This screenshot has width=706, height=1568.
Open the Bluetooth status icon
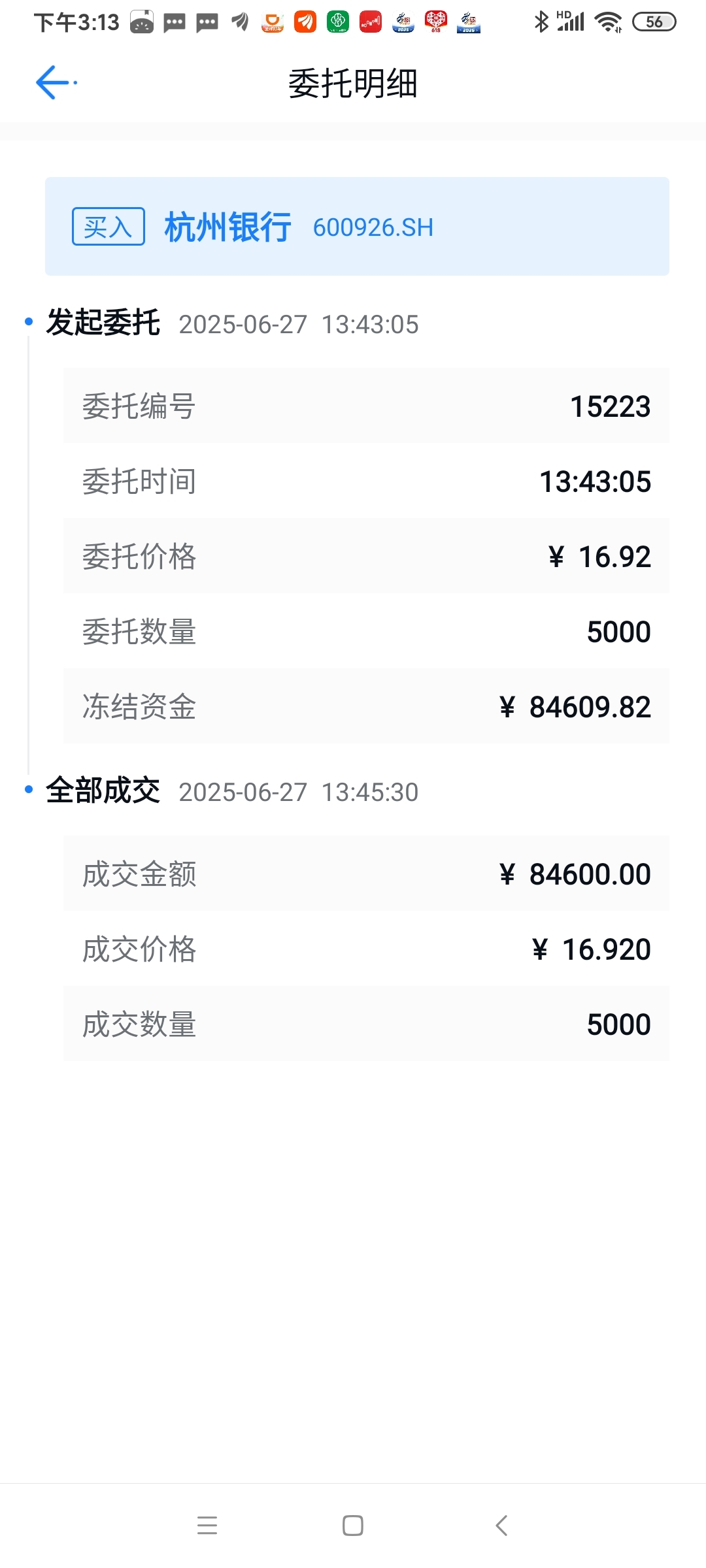[x=541, y=22]
